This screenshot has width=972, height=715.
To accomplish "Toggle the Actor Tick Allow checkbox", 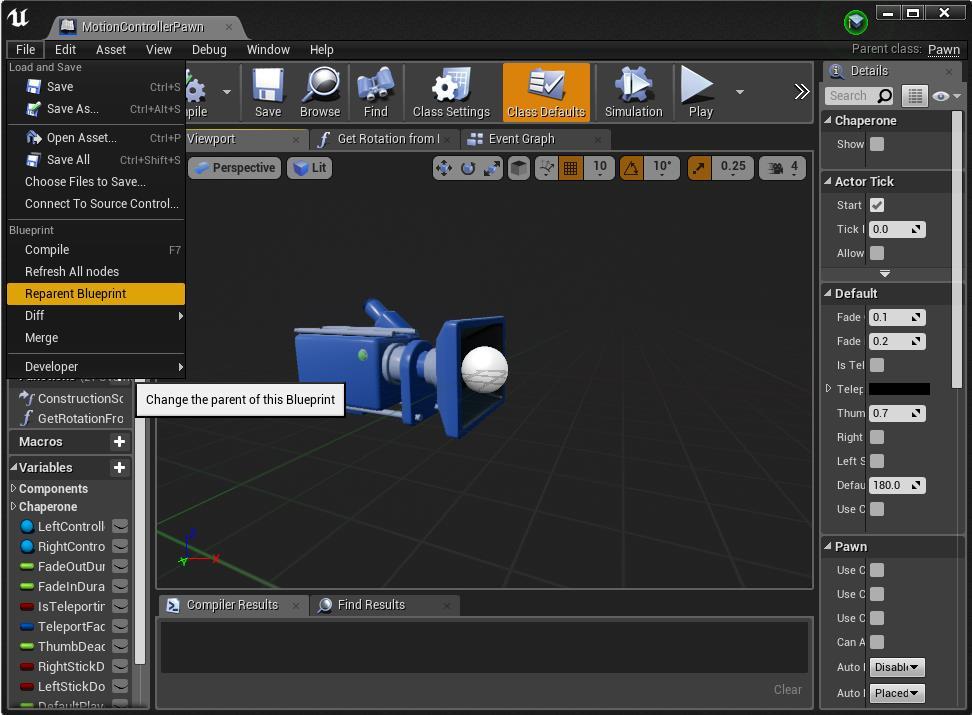I will 877,253.
